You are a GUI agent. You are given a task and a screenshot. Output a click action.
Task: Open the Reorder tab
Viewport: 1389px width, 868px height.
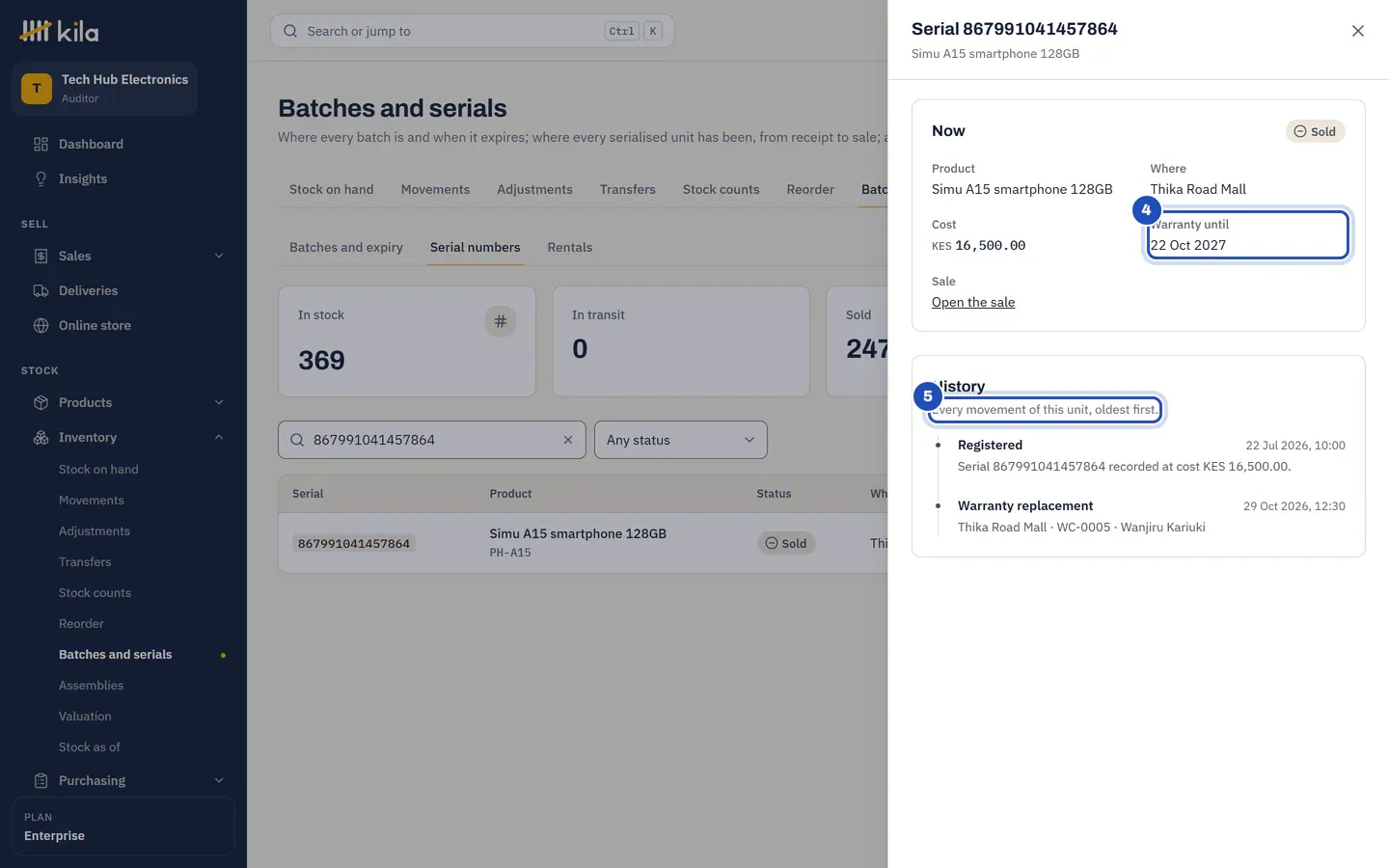pos(810,189)
